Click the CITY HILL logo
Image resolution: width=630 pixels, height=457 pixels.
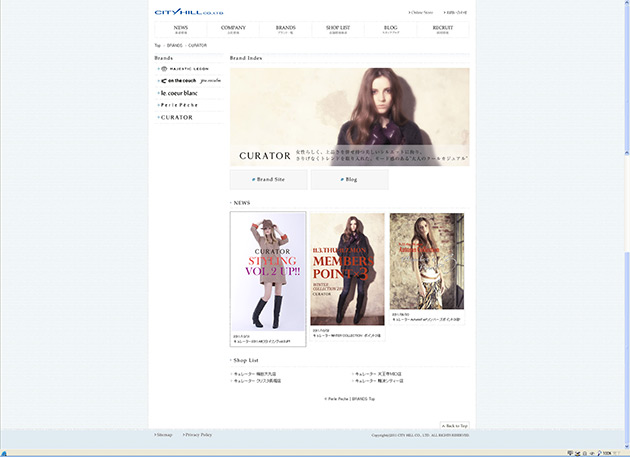[181, 12]
